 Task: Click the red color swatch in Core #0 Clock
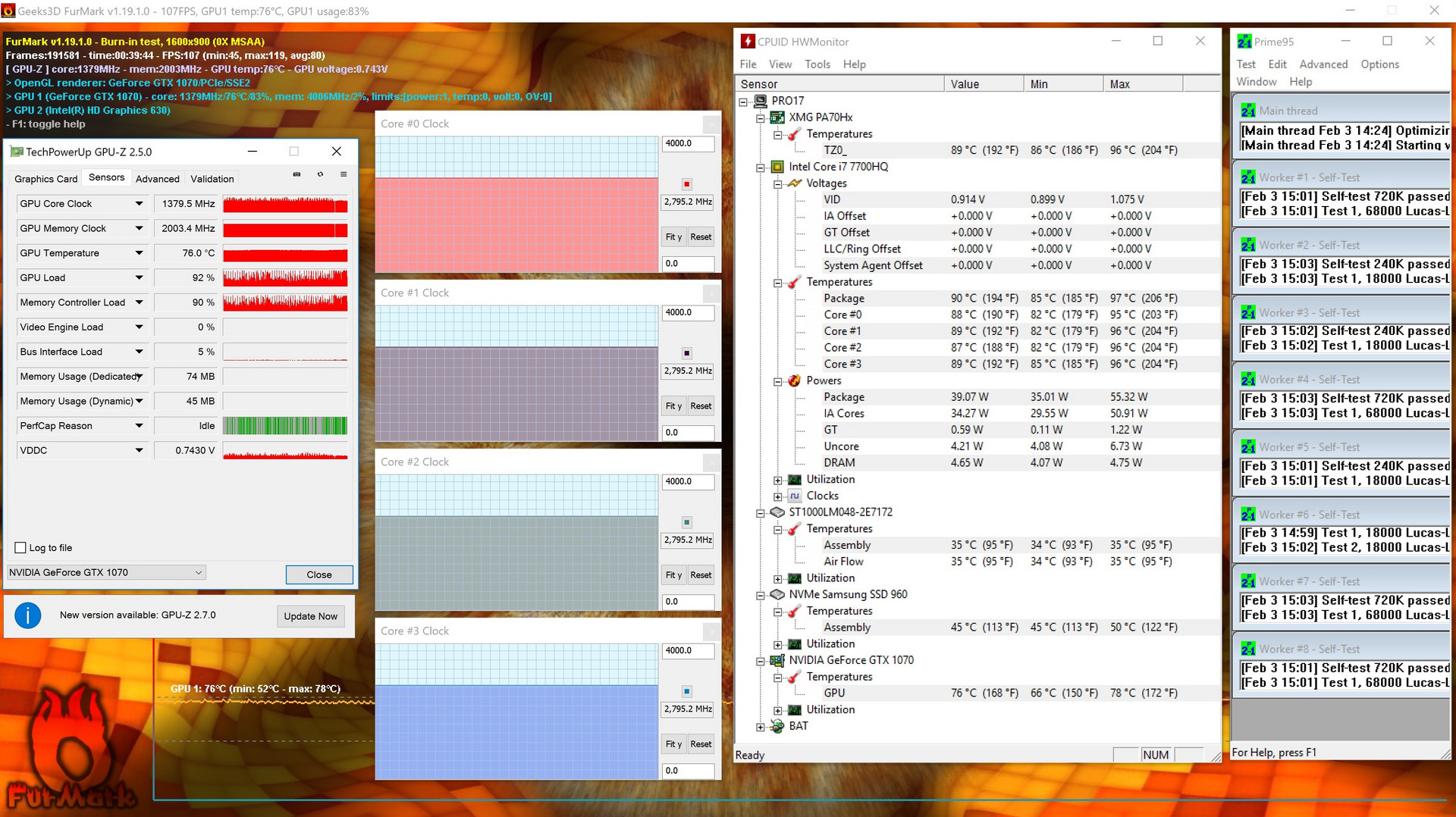[x=686, y=184]
